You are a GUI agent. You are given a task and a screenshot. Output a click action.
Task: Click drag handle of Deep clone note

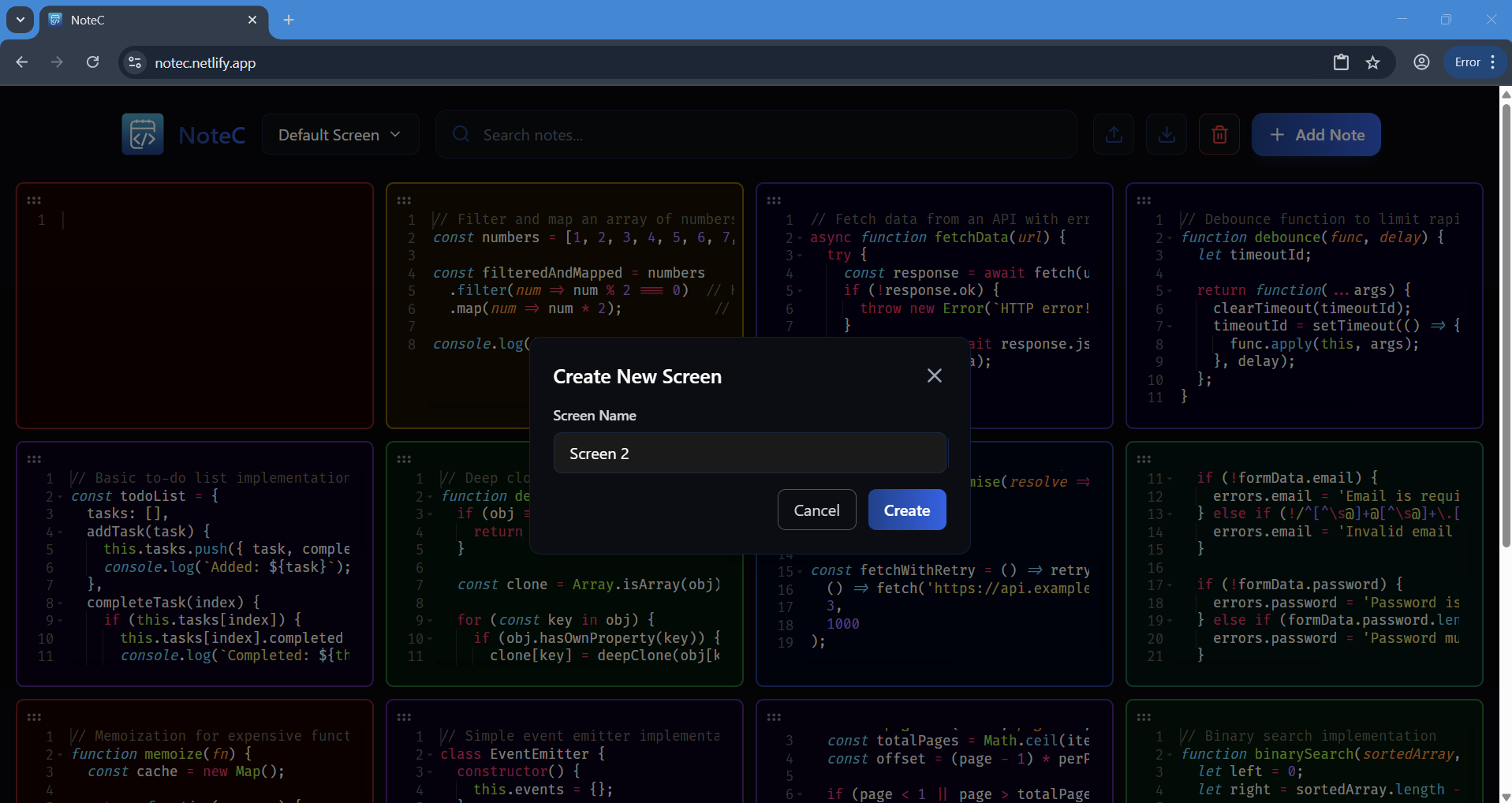click(404, 459)
